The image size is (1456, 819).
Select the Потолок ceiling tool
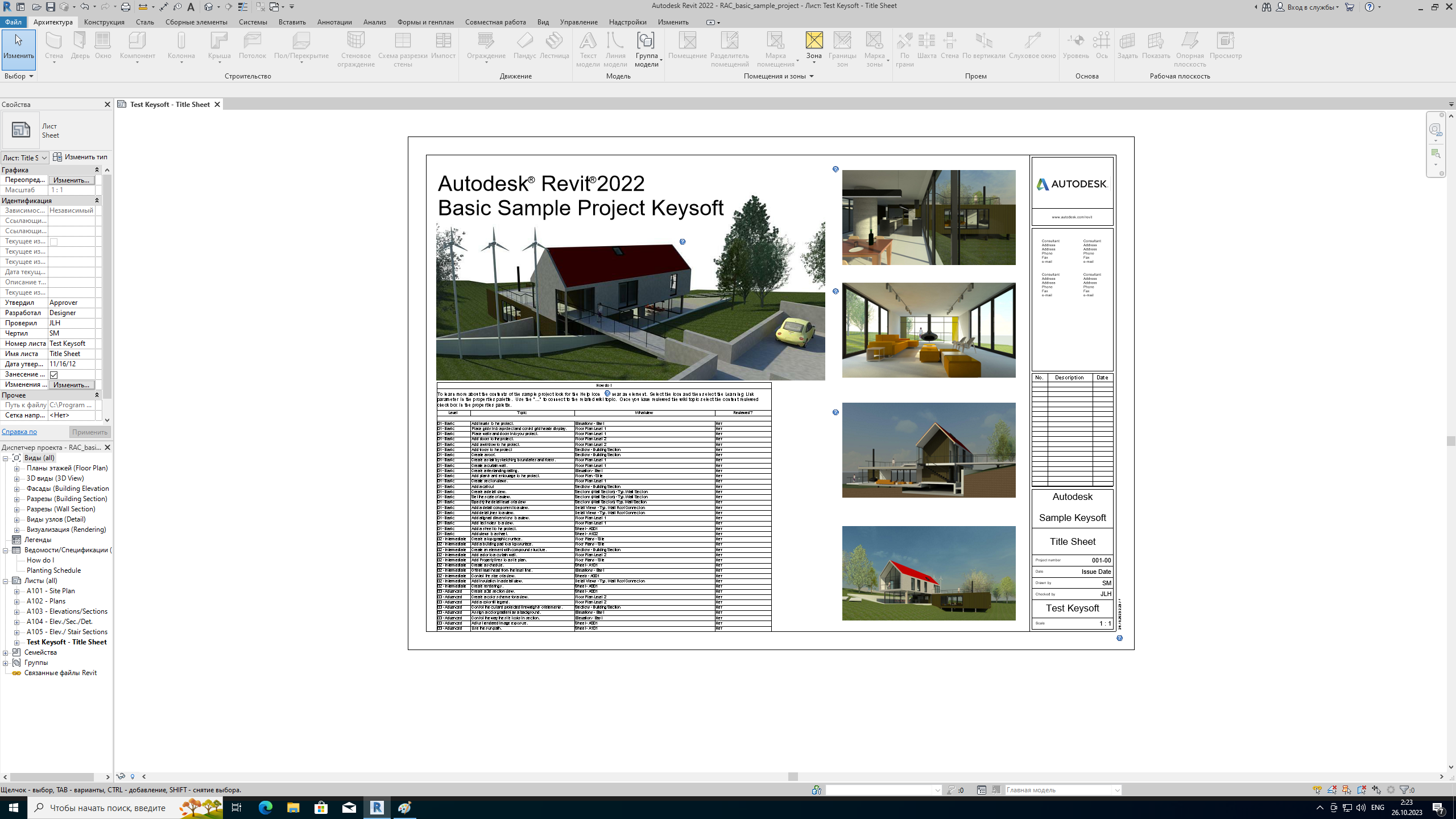tap(253, 45)
